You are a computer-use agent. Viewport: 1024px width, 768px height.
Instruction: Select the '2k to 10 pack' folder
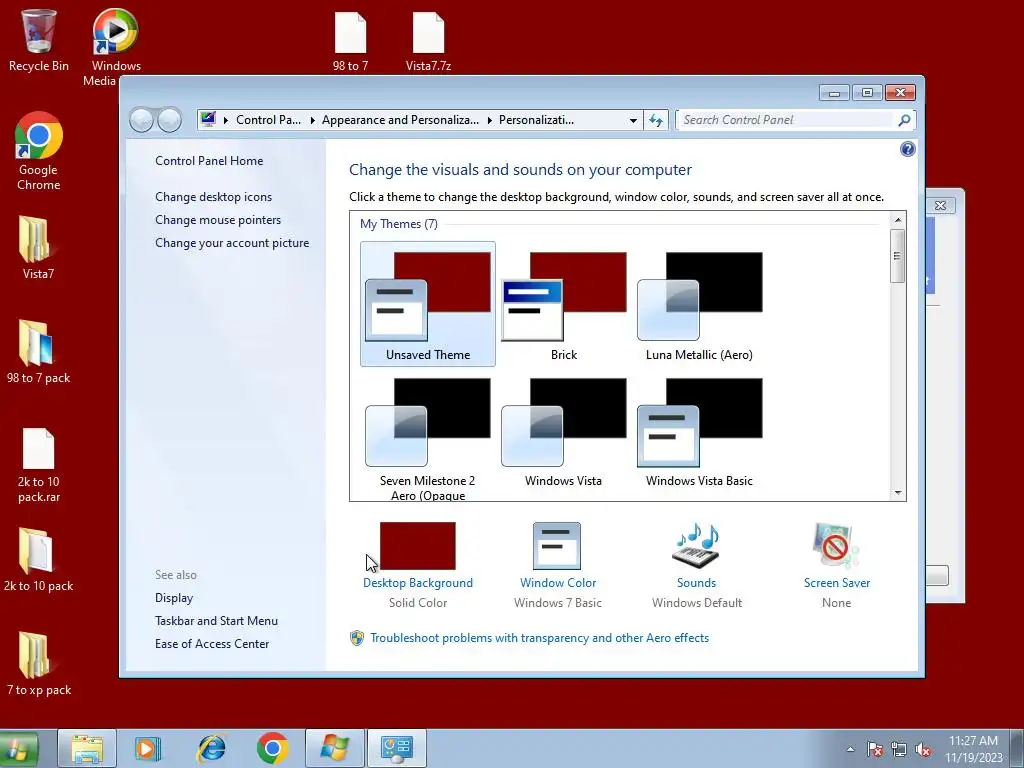click(39, 559)
